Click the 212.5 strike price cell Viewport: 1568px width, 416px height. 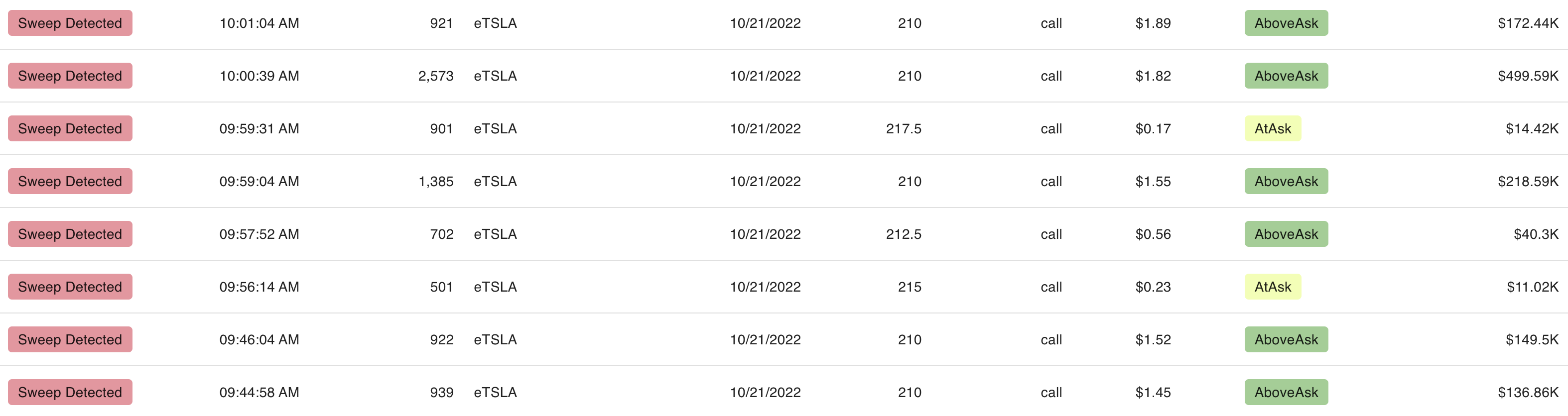pos(904,234)
